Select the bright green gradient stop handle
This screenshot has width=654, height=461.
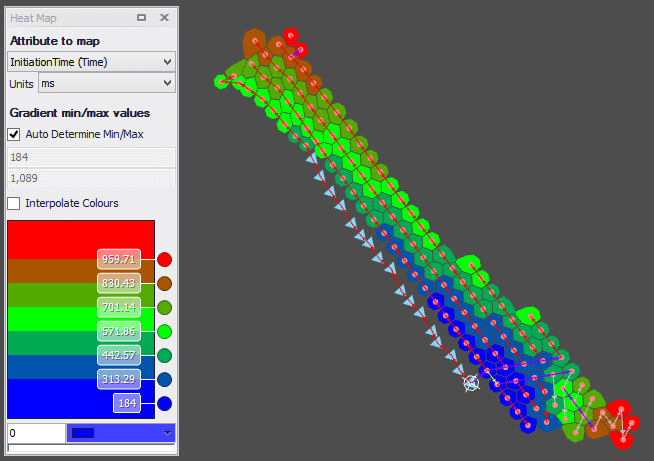click(x=165, y=332)
